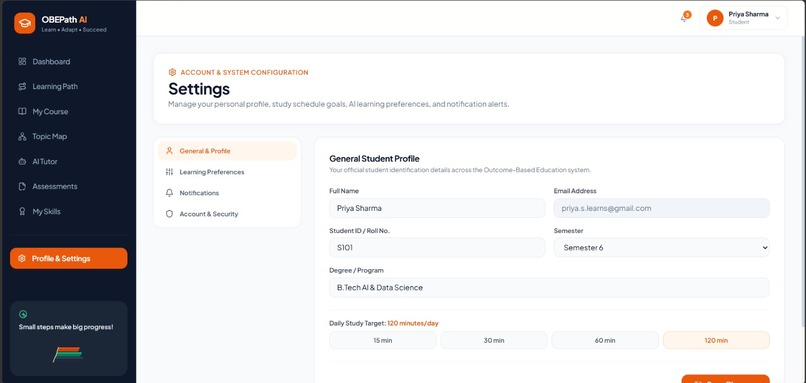
Task: Open AI Tutor page
Action: (68, 161)
